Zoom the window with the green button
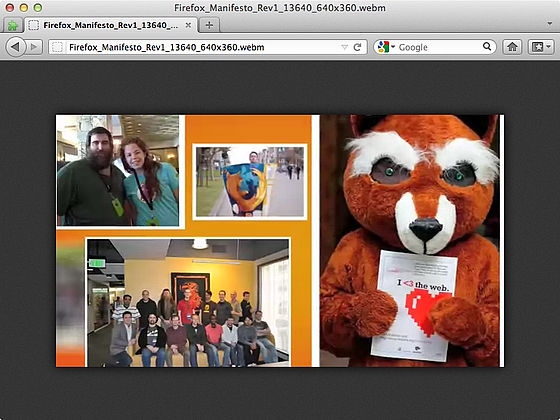The width and height of the screenshot is (560, 420). 38,8
